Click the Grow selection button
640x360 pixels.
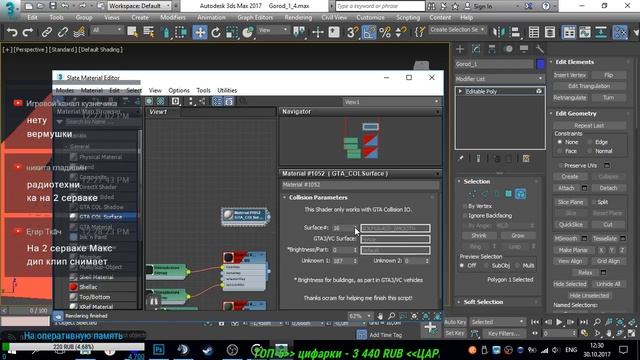[x=518, y=236]
